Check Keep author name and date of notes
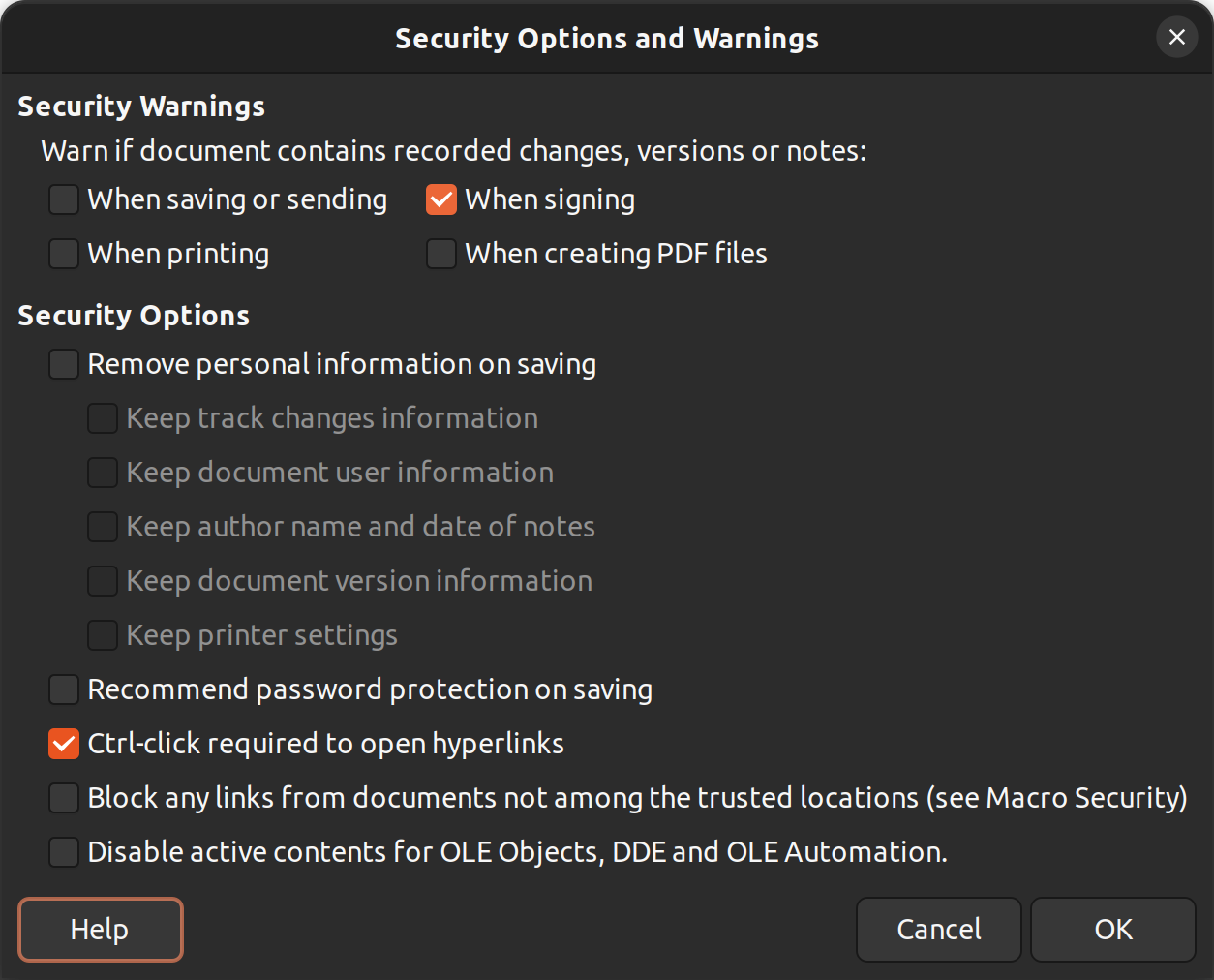The width and height of the screenshot is (1214, 980). 103,527
